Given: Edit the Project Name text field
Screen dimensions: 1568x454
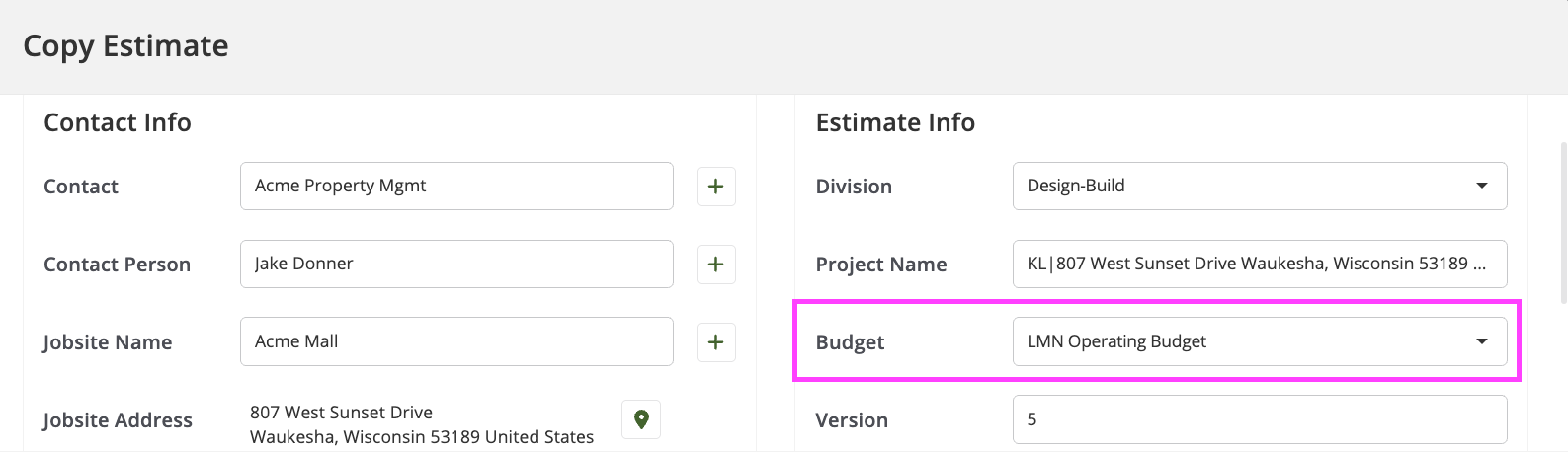Looking at the screenshot, I should (x=1260, y=264).
